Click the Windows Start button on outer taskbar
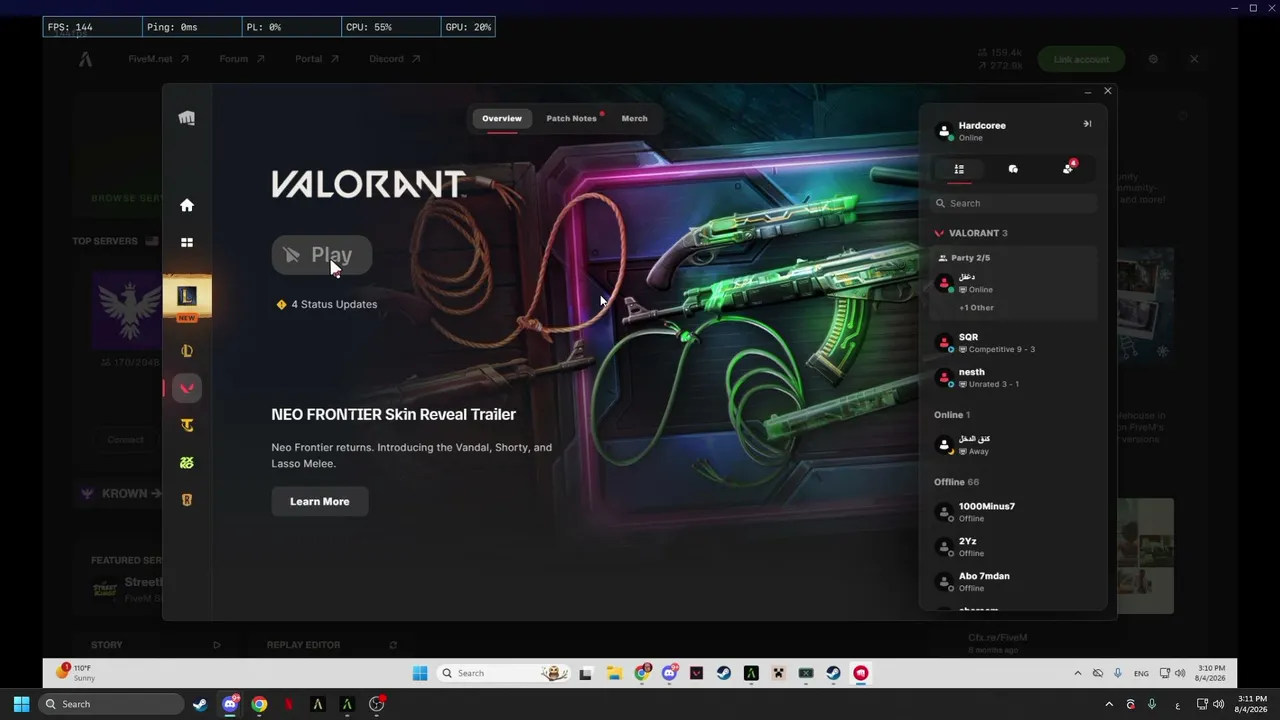 [21, 704]
